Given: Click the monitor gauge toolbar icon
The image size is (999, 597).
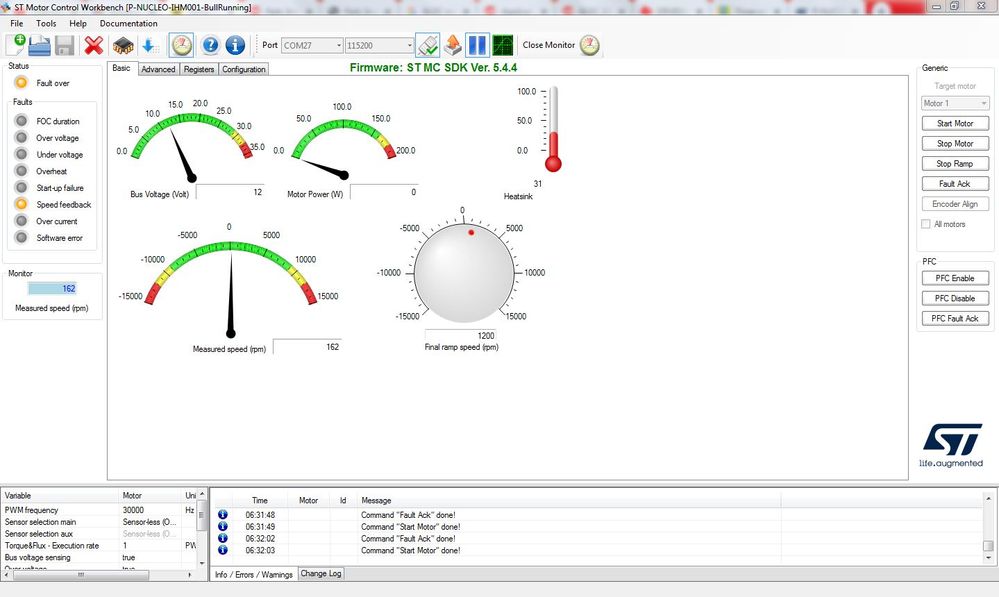Looking at the screenshot, I should 182,45.
